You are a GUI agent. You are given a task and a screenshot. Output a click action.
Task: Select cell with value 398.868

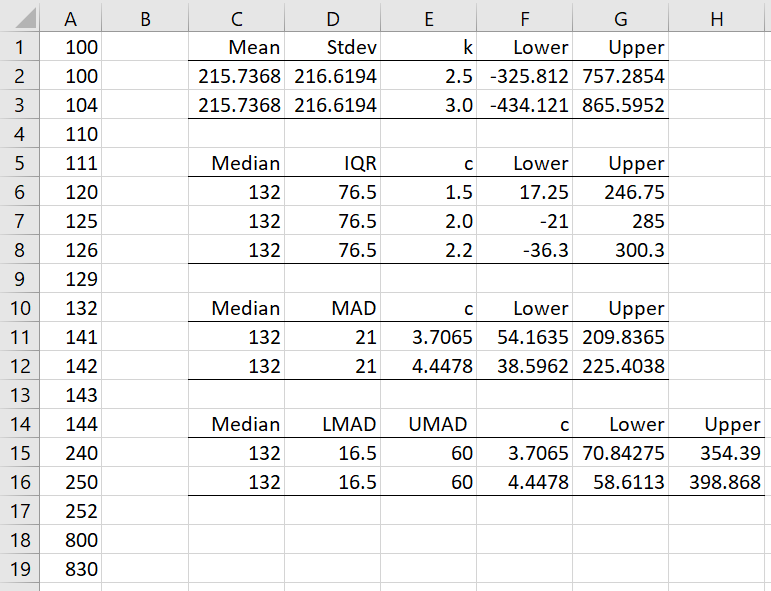(x=718, y=482)
